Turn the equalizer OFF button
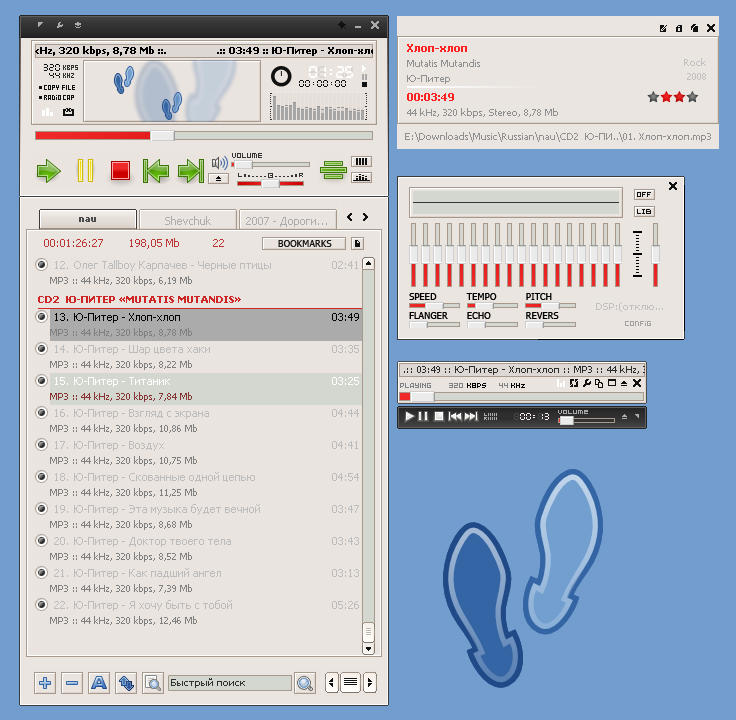 pos(644,194)
